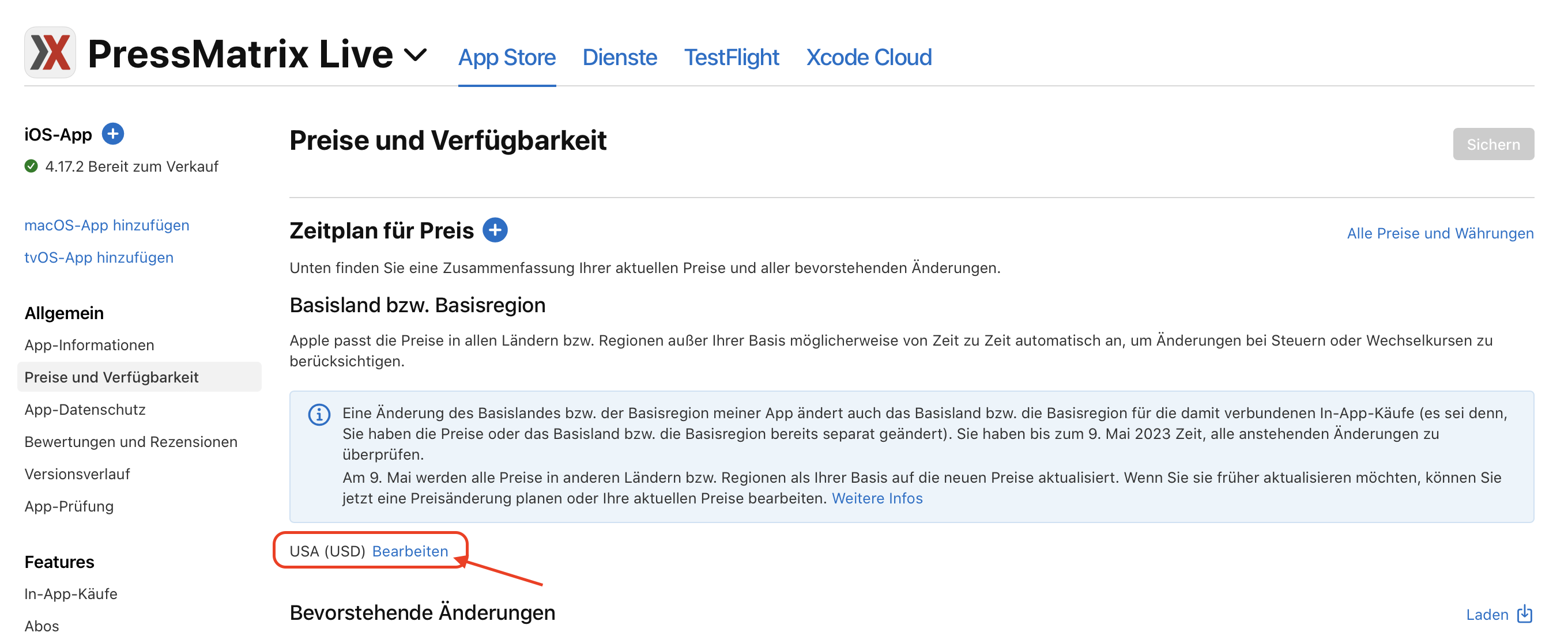Click the info icon in the notice box
1568x644 pixels.
pos(319,415)
